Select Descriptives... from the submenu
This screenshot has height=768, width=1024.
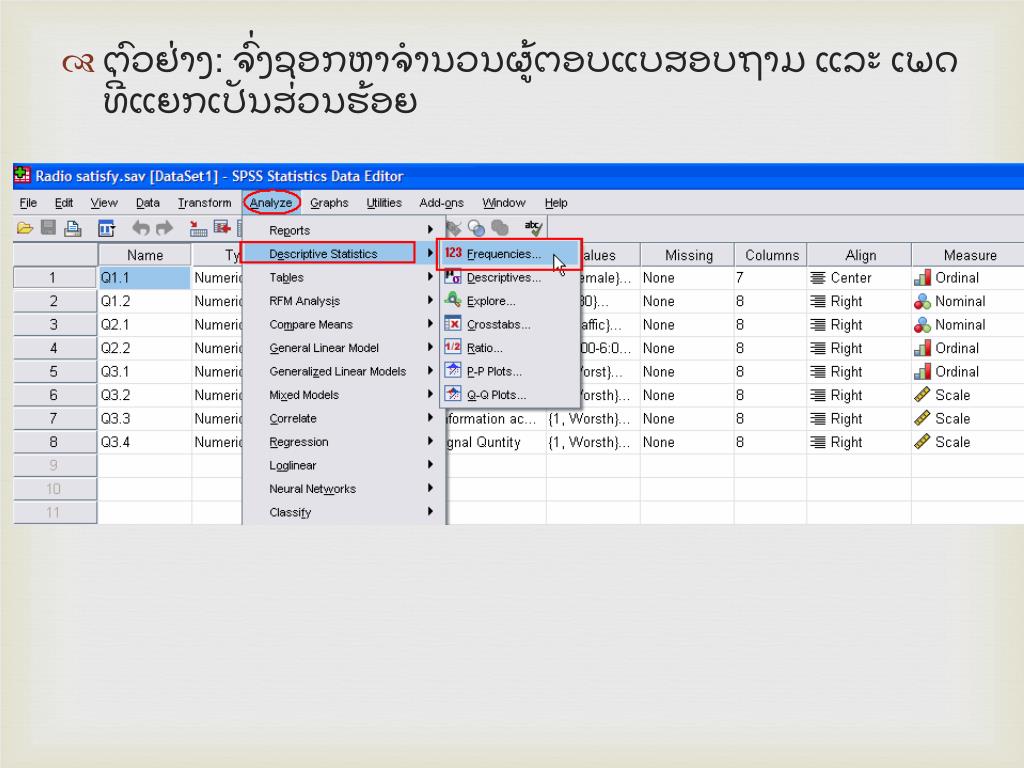point(509,278)
